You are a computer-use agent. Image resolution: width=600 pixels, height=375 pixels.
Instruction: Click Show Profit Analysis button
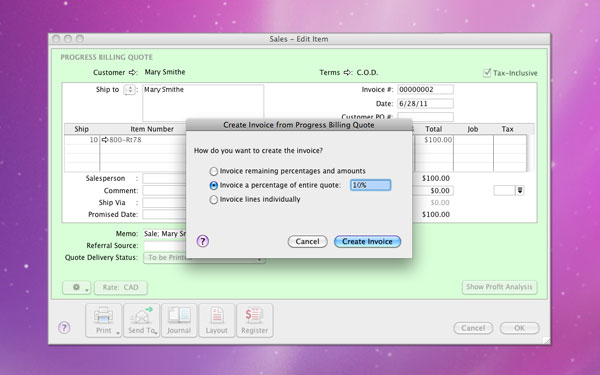point(499,287)
